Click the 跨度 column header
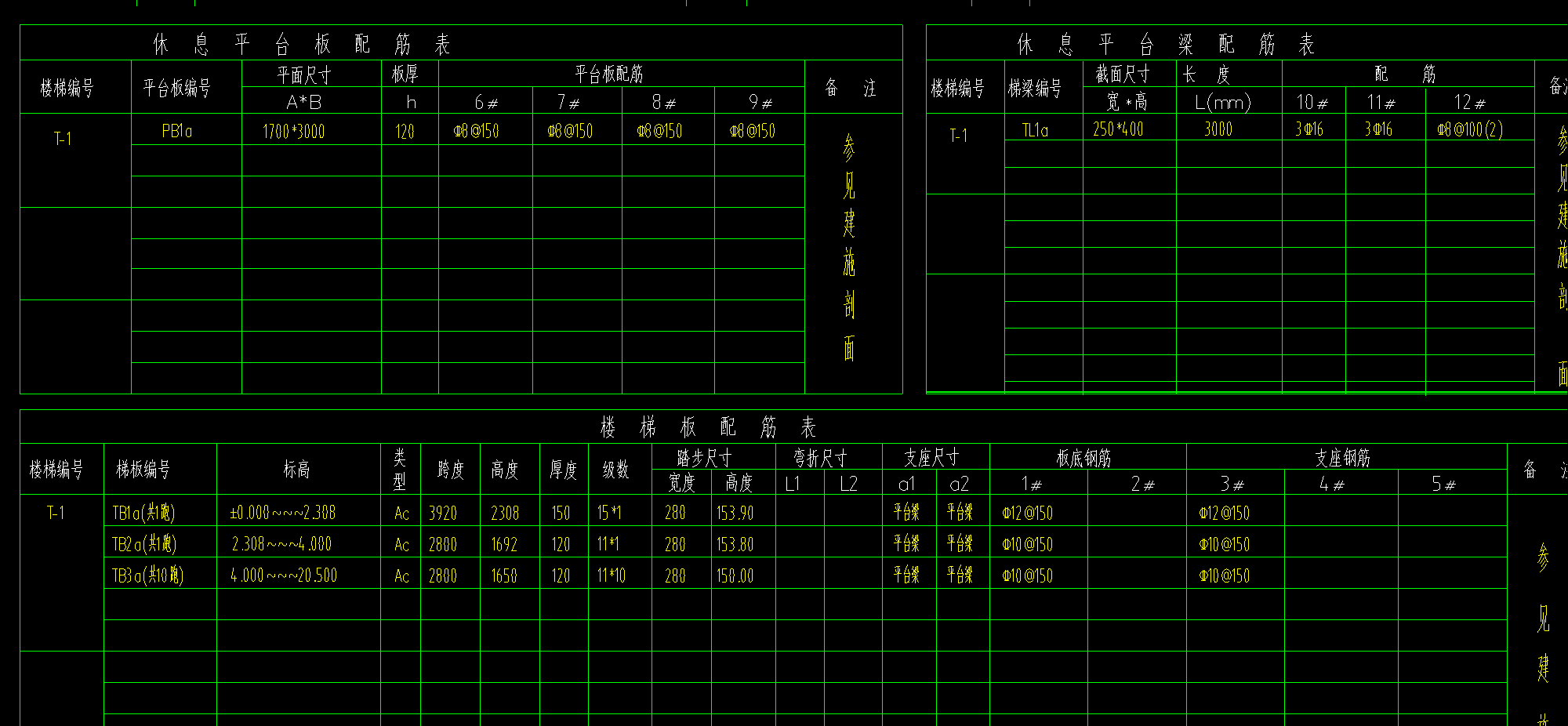 pos(450,469)
